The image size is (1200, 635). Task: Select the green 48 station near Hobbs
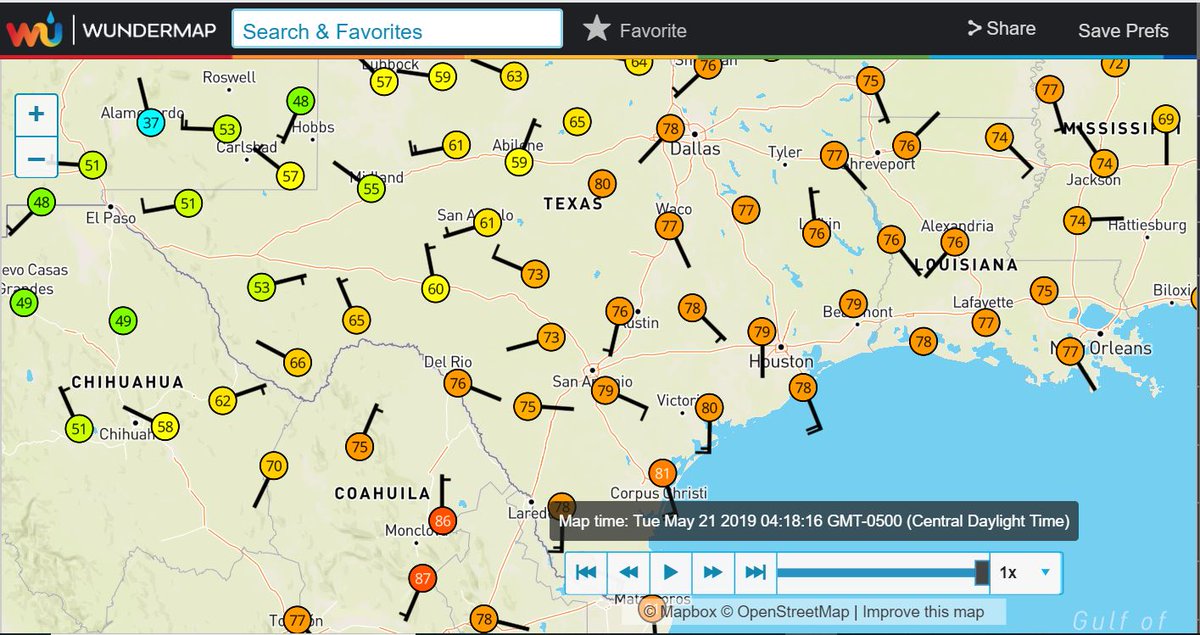[301, 101]
